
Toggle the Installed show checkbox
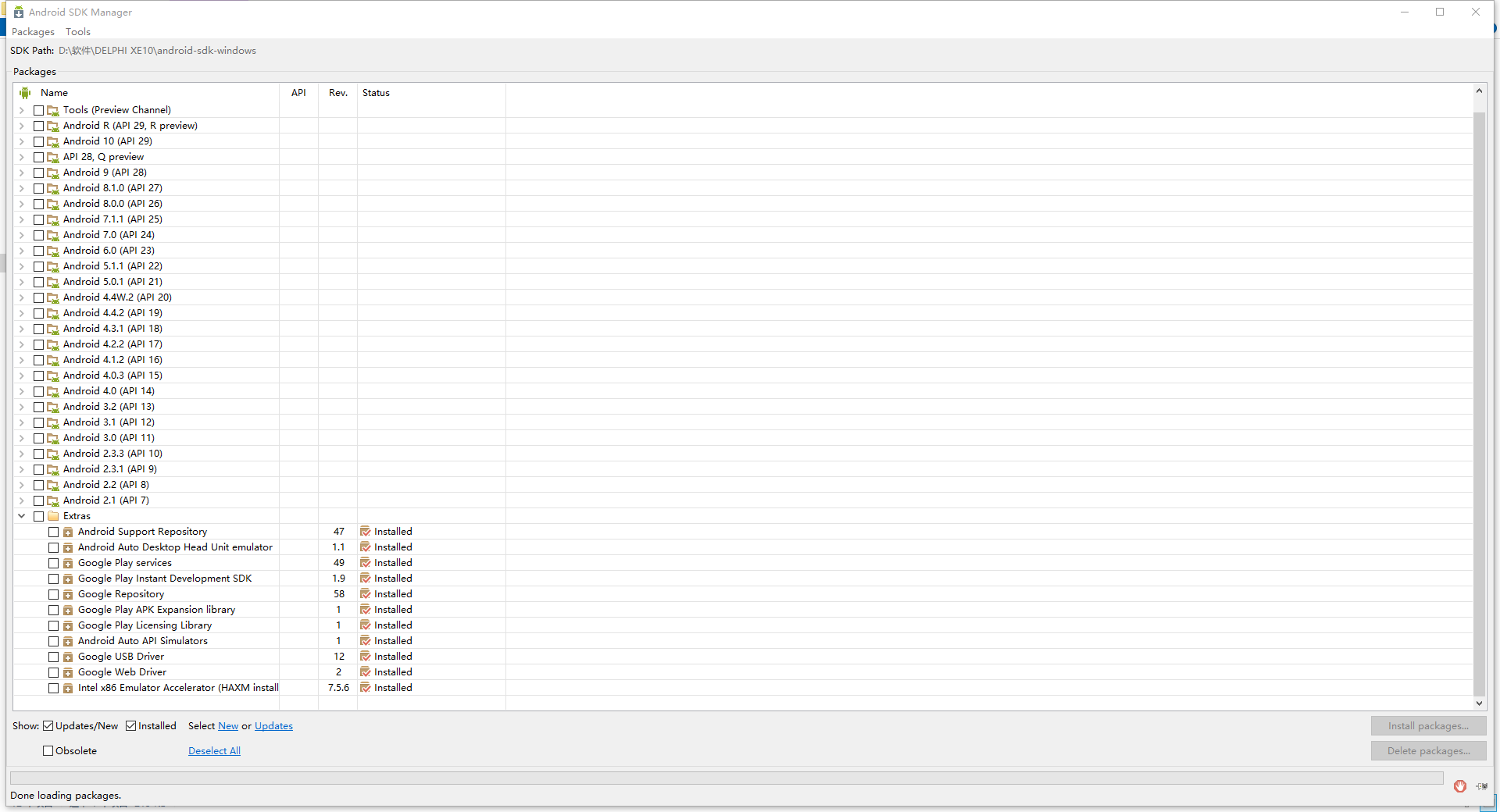coord(131,726)
